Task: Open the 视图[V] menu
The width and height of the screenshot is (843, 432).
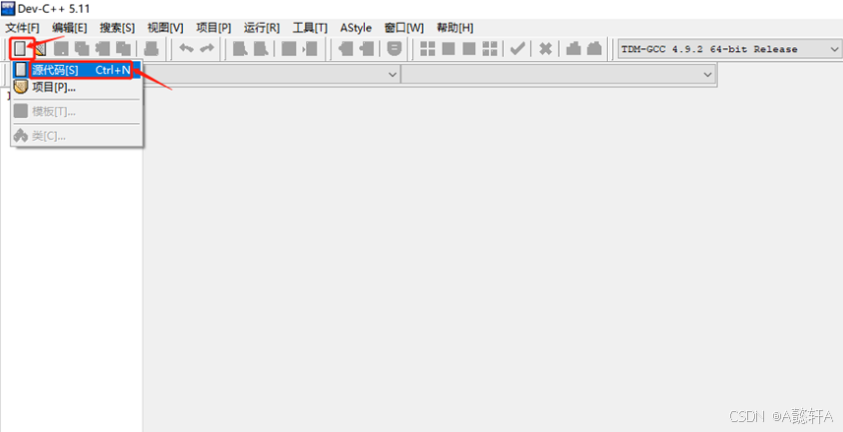Action: pyautogui.click(x=165, y=27)
